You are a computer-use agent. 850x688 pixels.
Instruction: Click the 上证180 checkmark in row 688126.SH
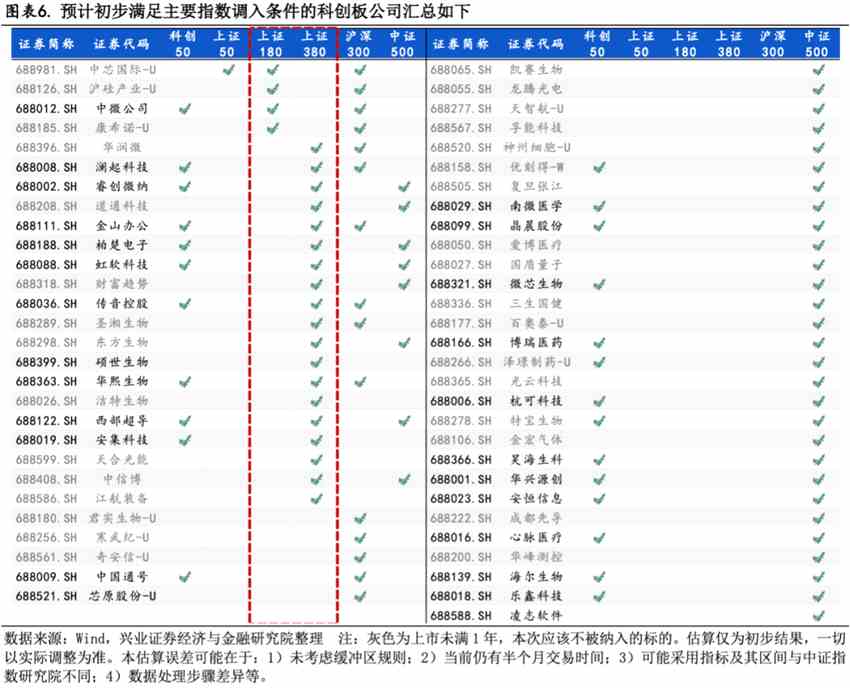[x=273, y=89]
